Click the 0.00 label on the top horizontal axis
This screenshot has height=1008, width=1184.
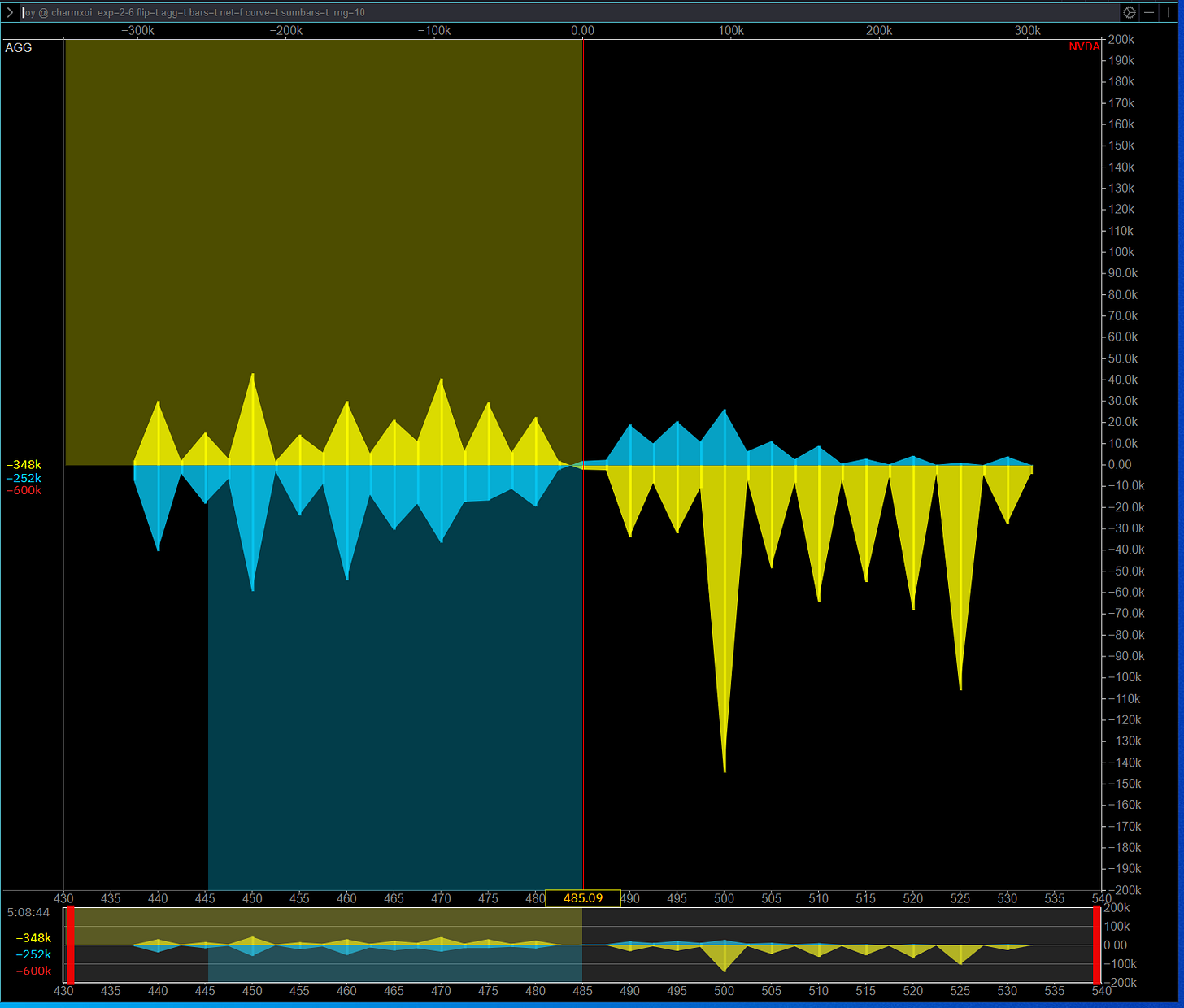click(582, 30)
